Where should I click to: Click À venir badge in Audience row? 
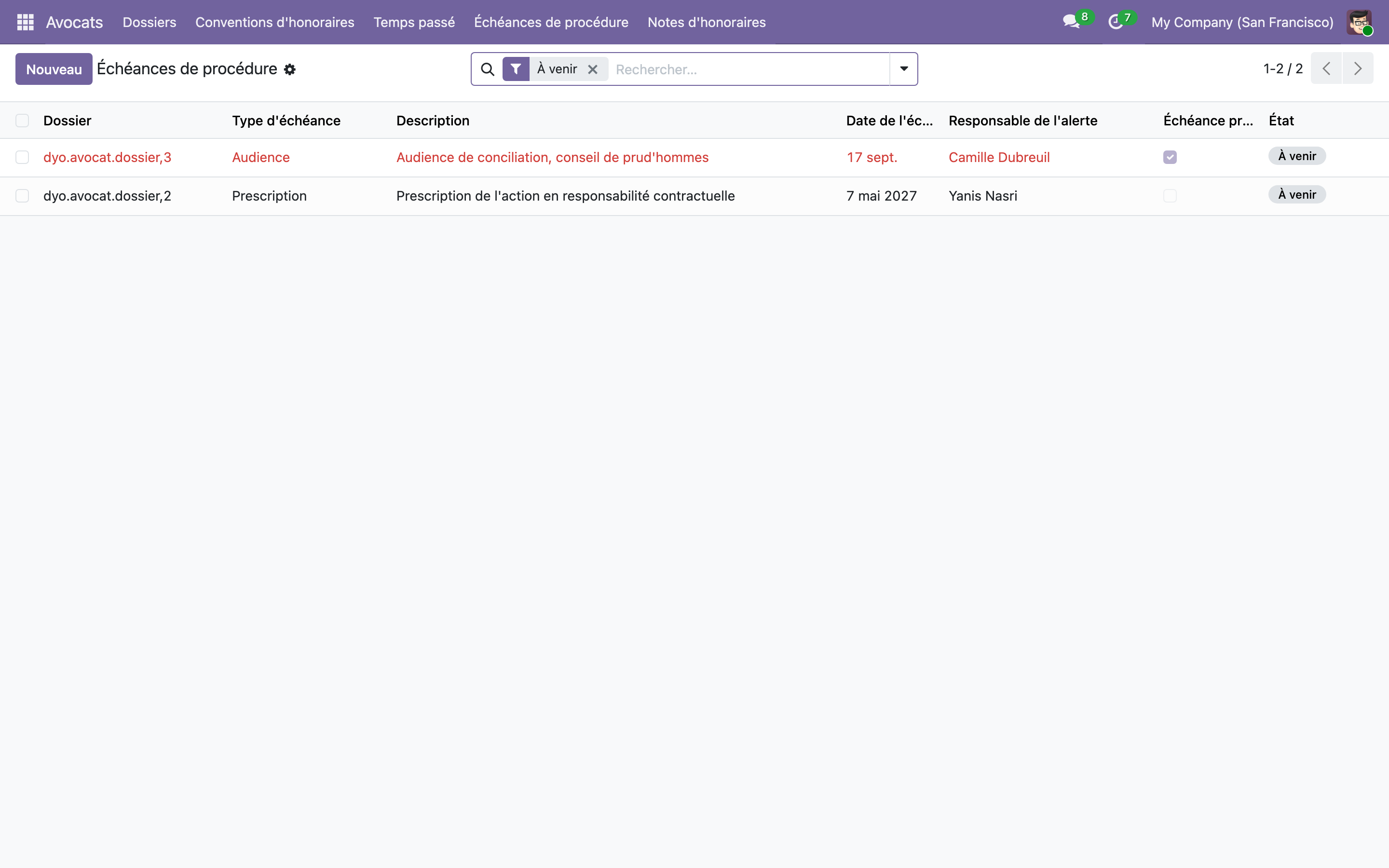coord(1296,156)
